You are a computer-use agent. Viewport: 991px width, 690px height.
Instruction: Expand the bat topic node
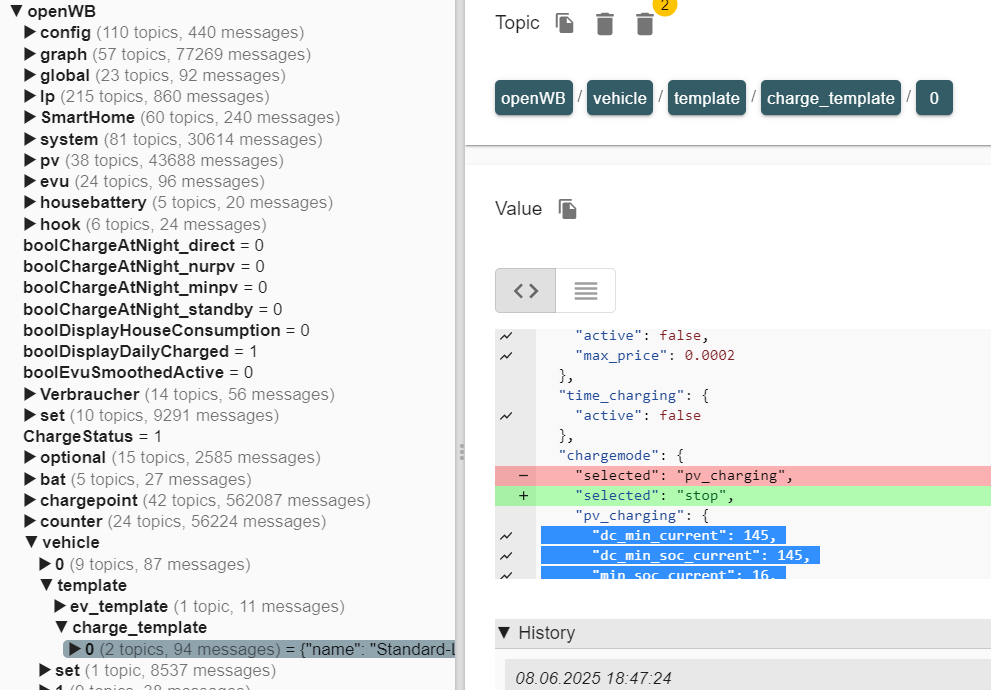[30, 479]
